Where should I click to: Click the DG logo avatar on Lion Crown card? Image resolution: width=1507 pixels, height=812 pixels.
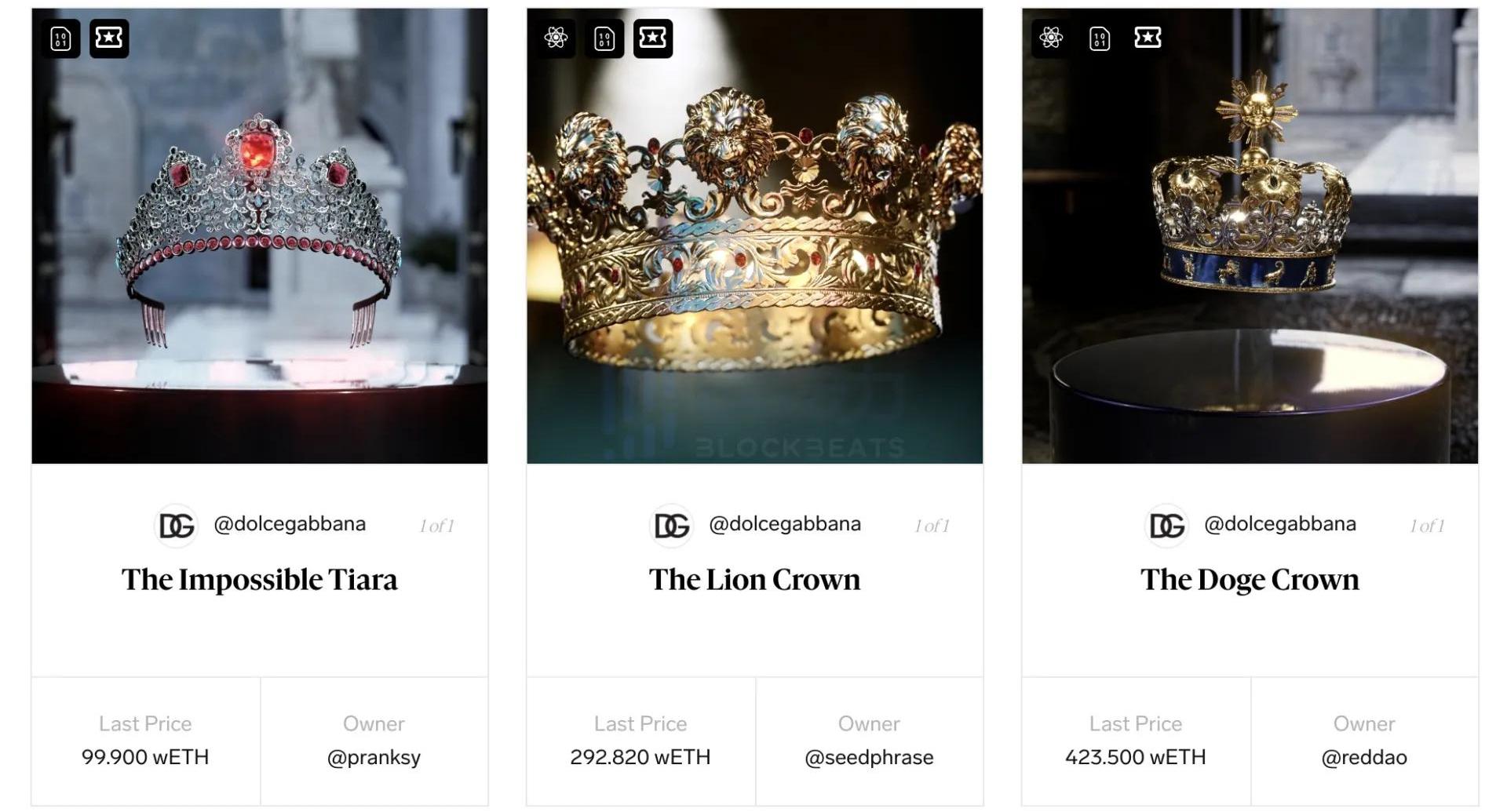coord(672,526)
